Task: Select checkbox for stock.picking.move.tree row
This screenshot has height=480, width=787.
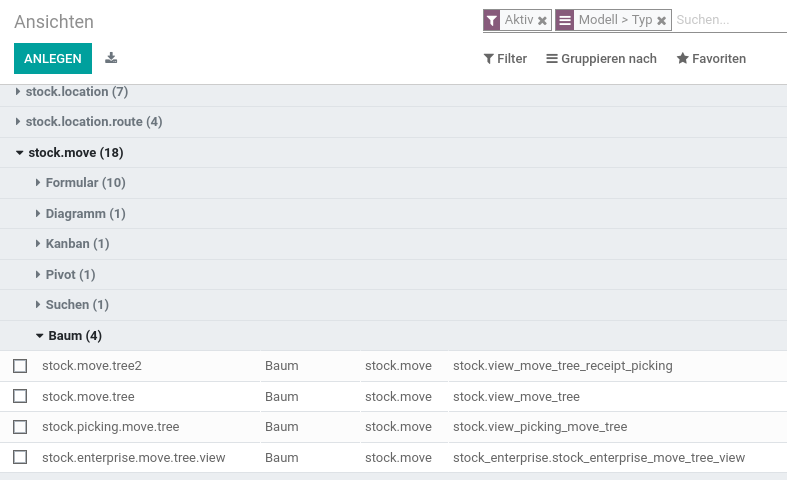Action: coord(20,427)
